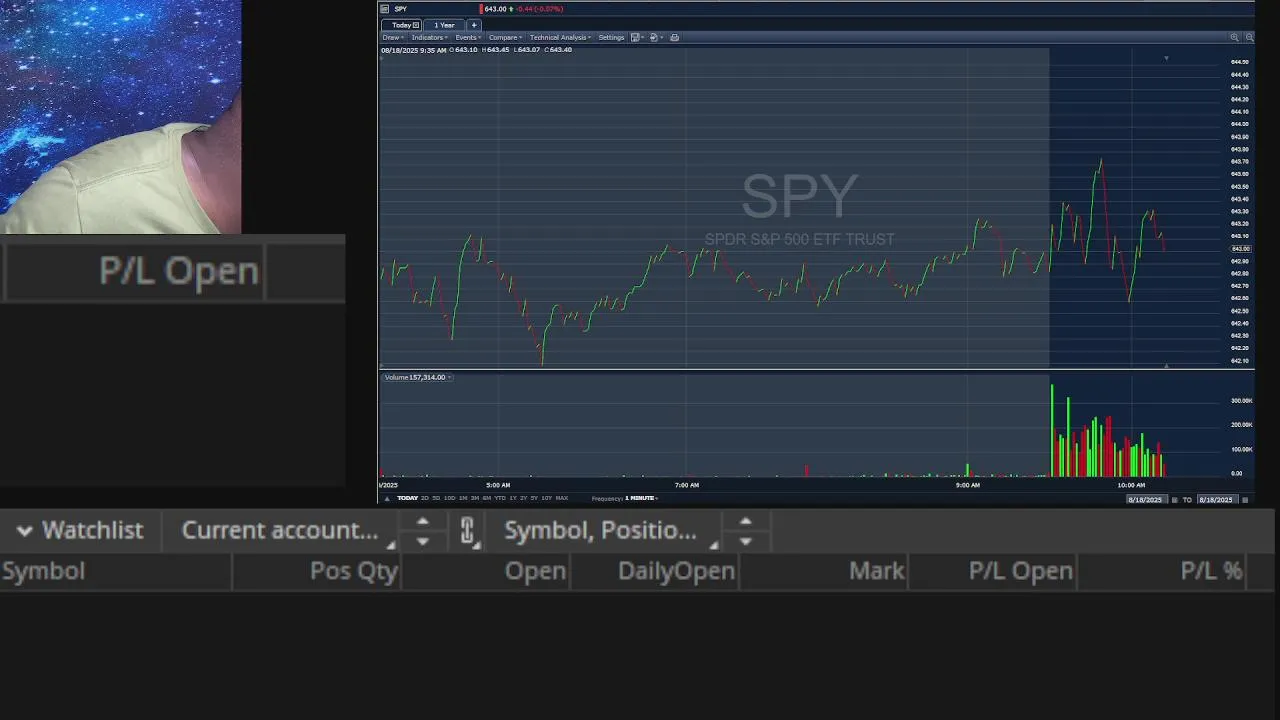Viewport: 1280px width, 720px height.
Task: Click the large P/L Open label
Action: (179, 271)
